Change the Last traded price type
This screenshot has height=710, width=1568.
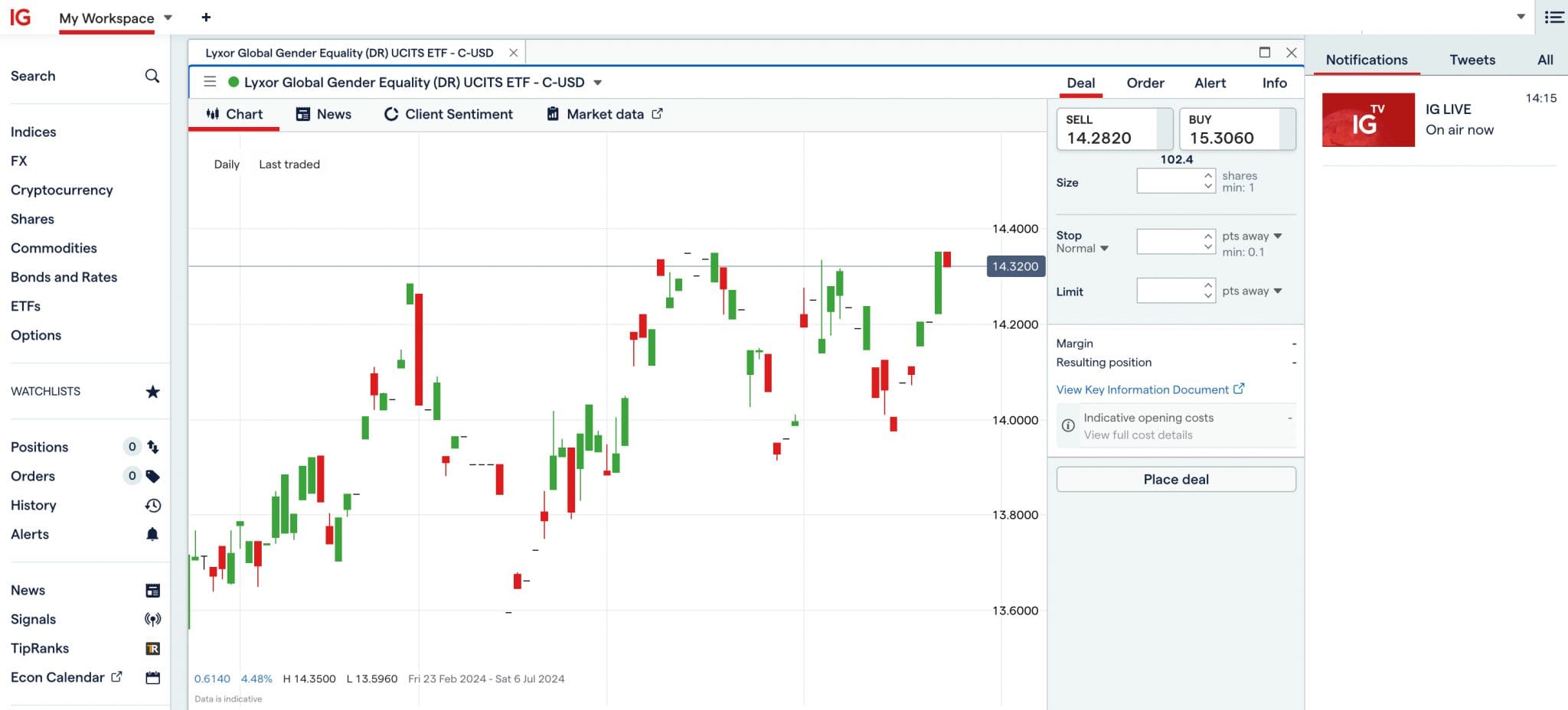[x=289, y=164]
